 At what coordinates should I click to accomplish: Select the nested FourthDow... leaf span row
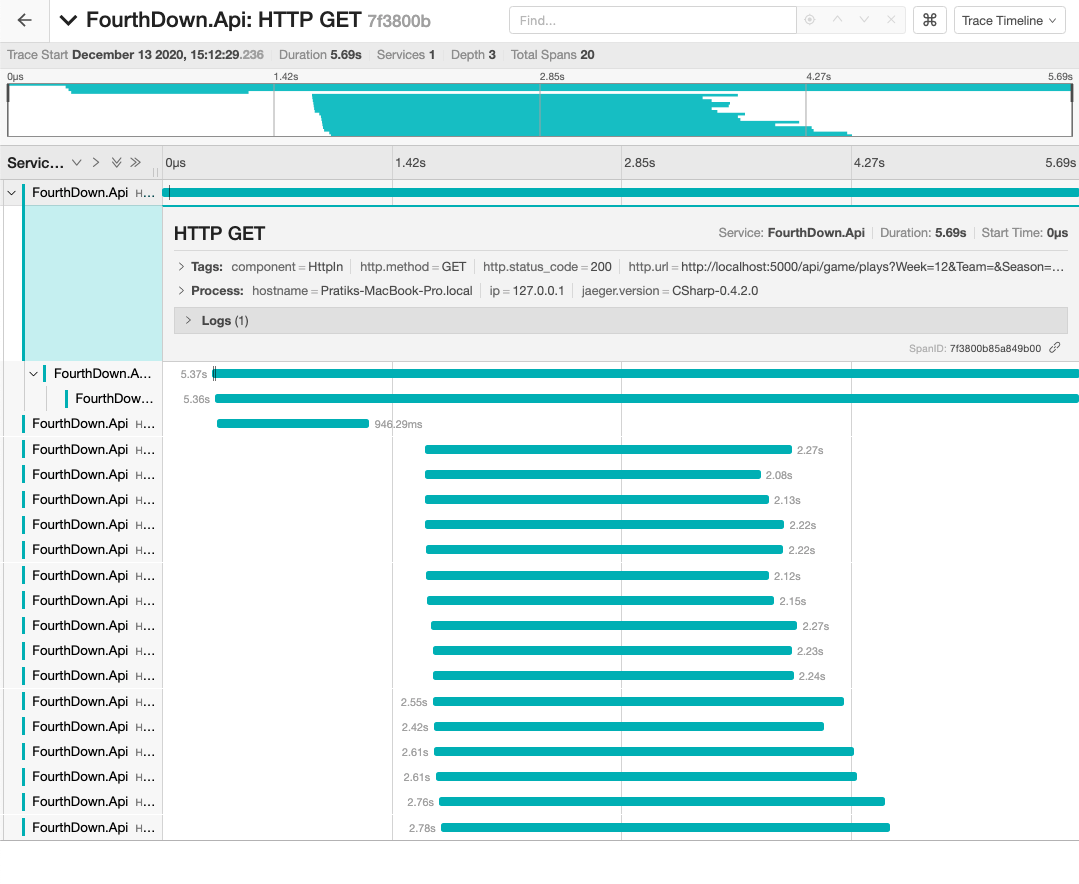114,398
